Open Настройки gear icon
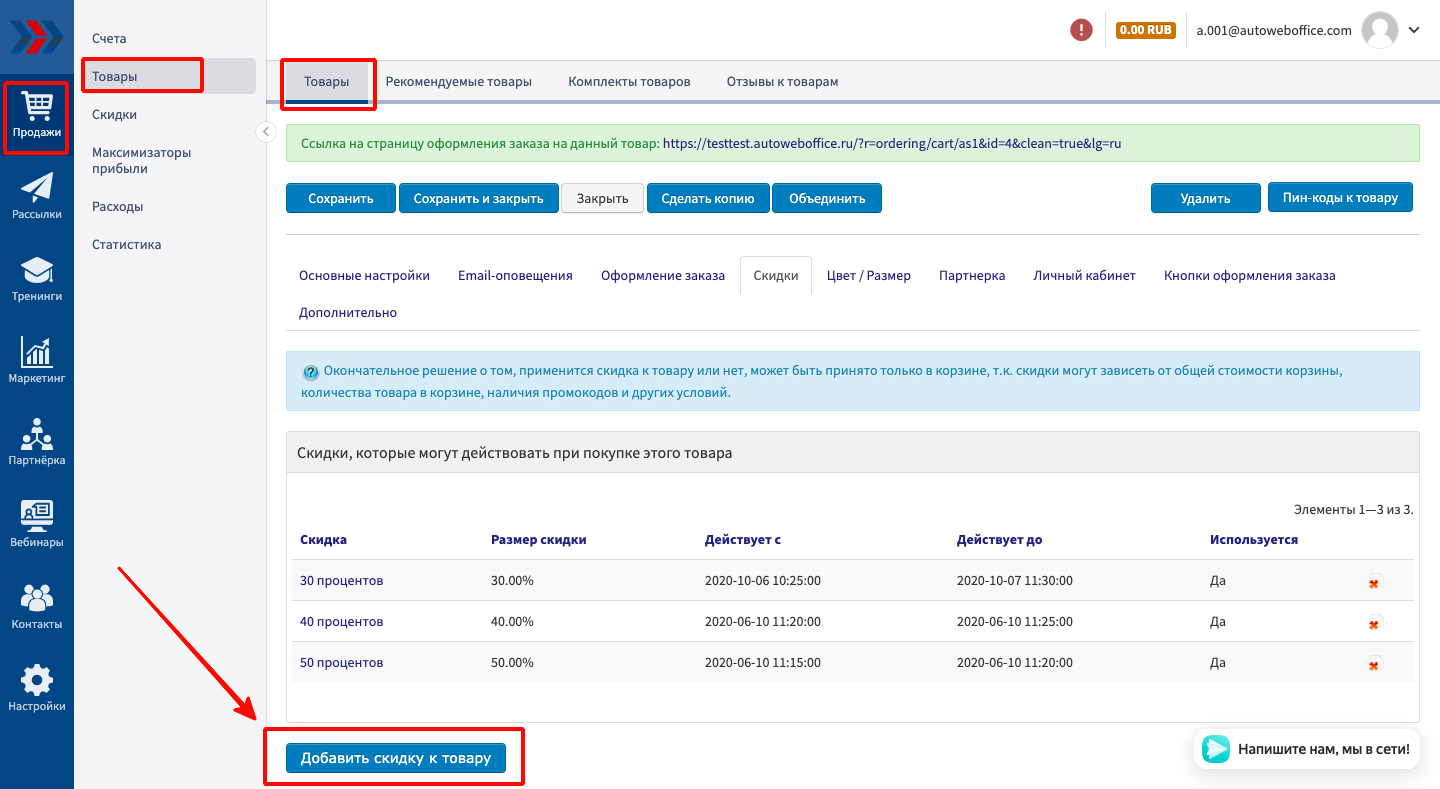1440x789 pixels. click(37, 688)
